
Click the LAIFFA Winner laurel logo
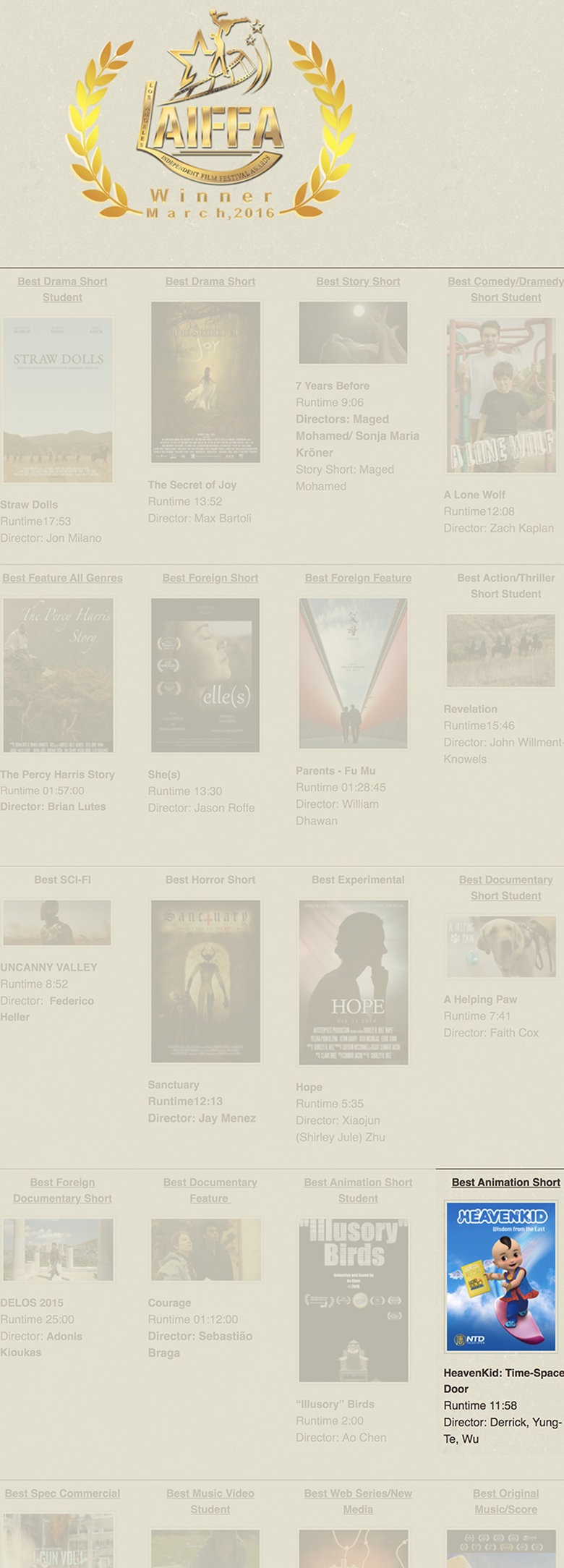click(x=210, y=116)
